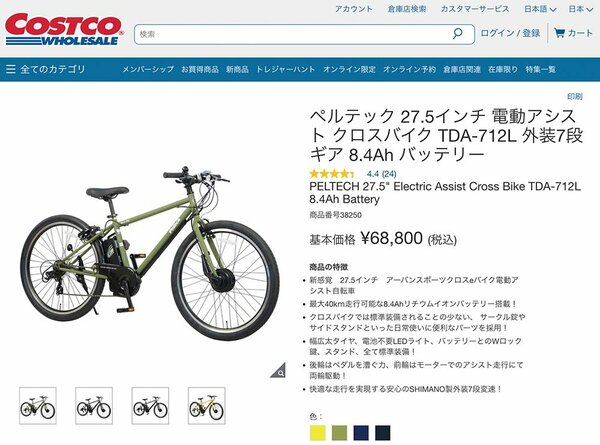Click the star rating icons
Image resolution: width=600 pixels, height=445 pixels.
point(332,174)
